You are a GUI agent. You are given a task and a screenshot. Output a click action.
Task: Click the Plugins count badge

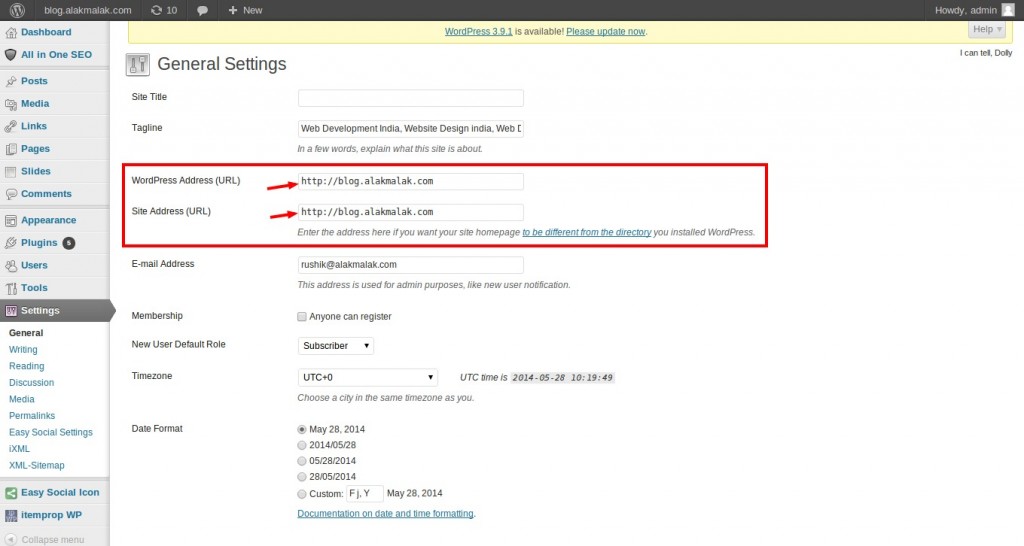coord(69,243)
